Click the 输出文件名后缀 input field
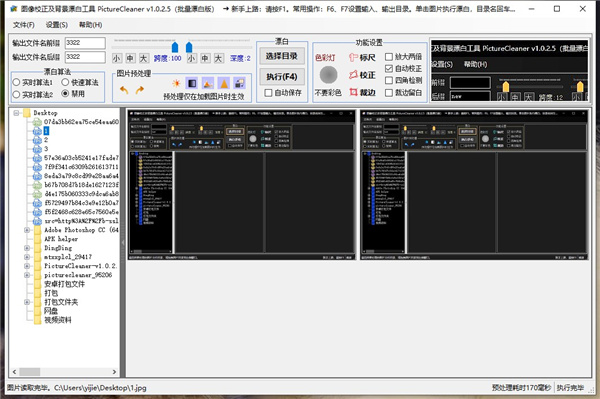 85,57
